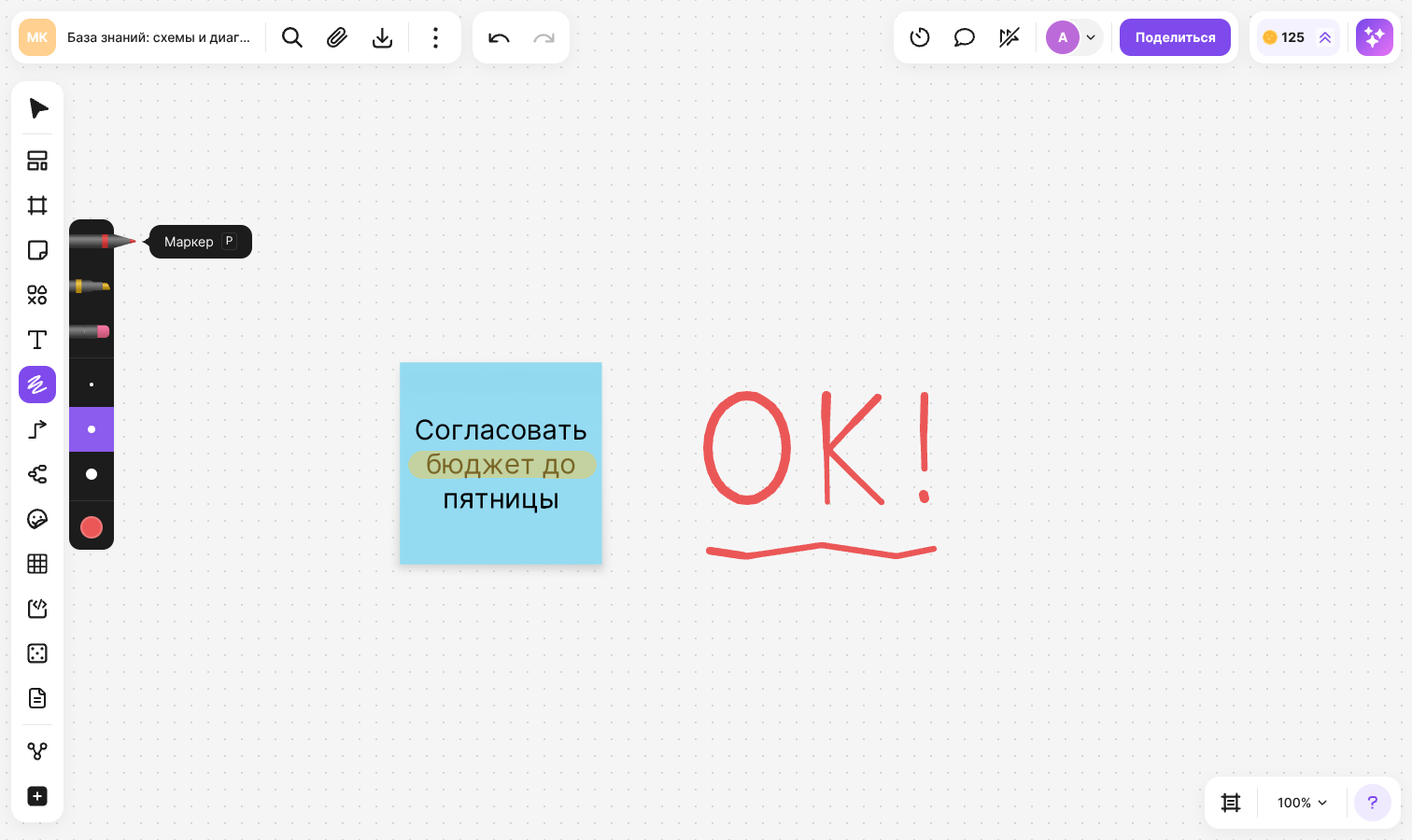This screenshot has width=1412, height=840.
Task: Set the medium stroke size
Action: point(92,429)
